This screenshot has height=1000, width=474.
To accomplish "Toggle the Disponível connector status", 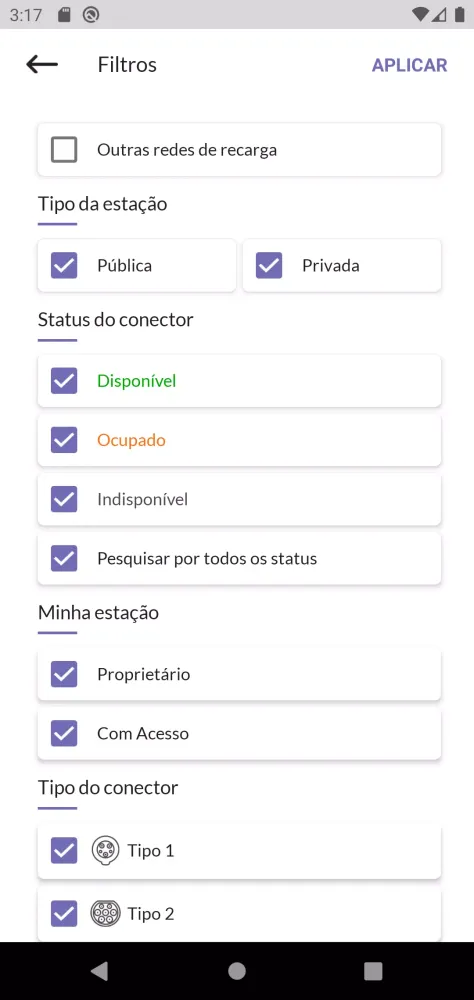I will 64,381.
